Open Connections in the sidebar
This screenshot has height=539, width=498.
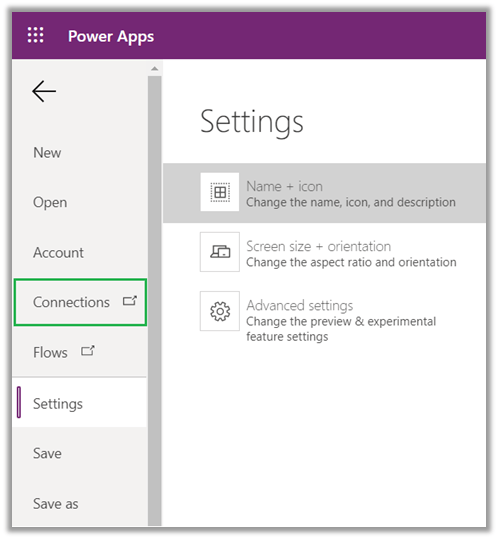tap(80, 302)
